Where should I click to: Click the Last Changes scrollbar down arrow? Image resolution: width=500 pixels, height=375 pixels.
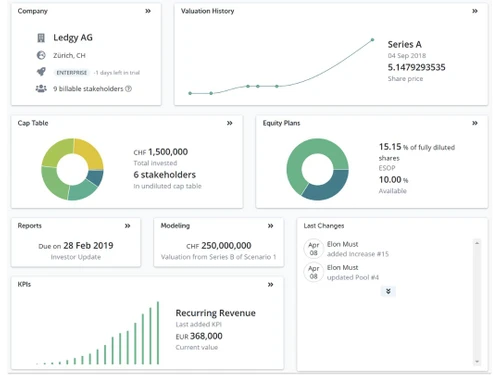pos(477,361)
